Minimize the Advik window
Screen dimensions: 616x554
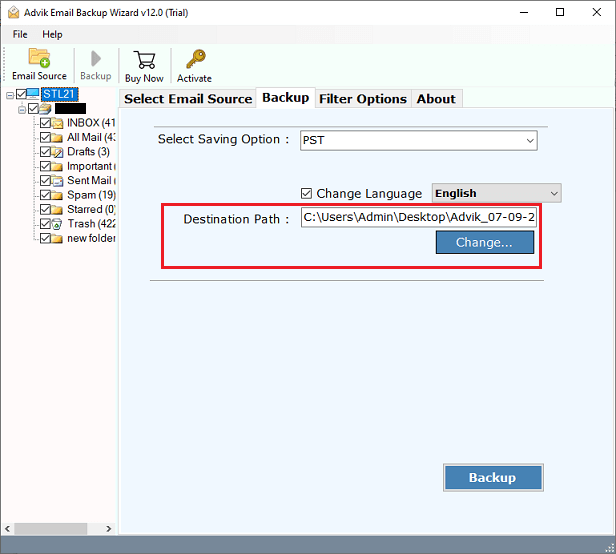524,13
